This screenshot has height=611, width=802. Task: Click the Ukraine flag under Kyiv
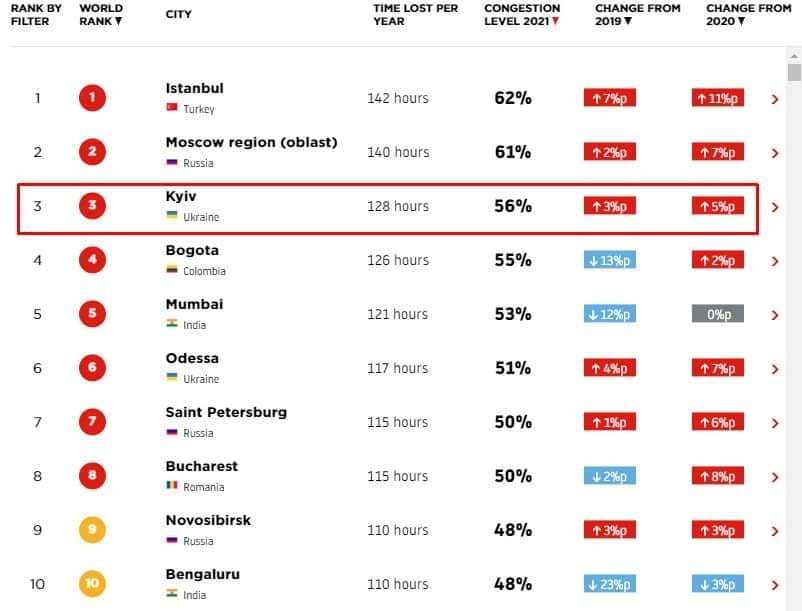pyautogui.click(x=172, y=215)
